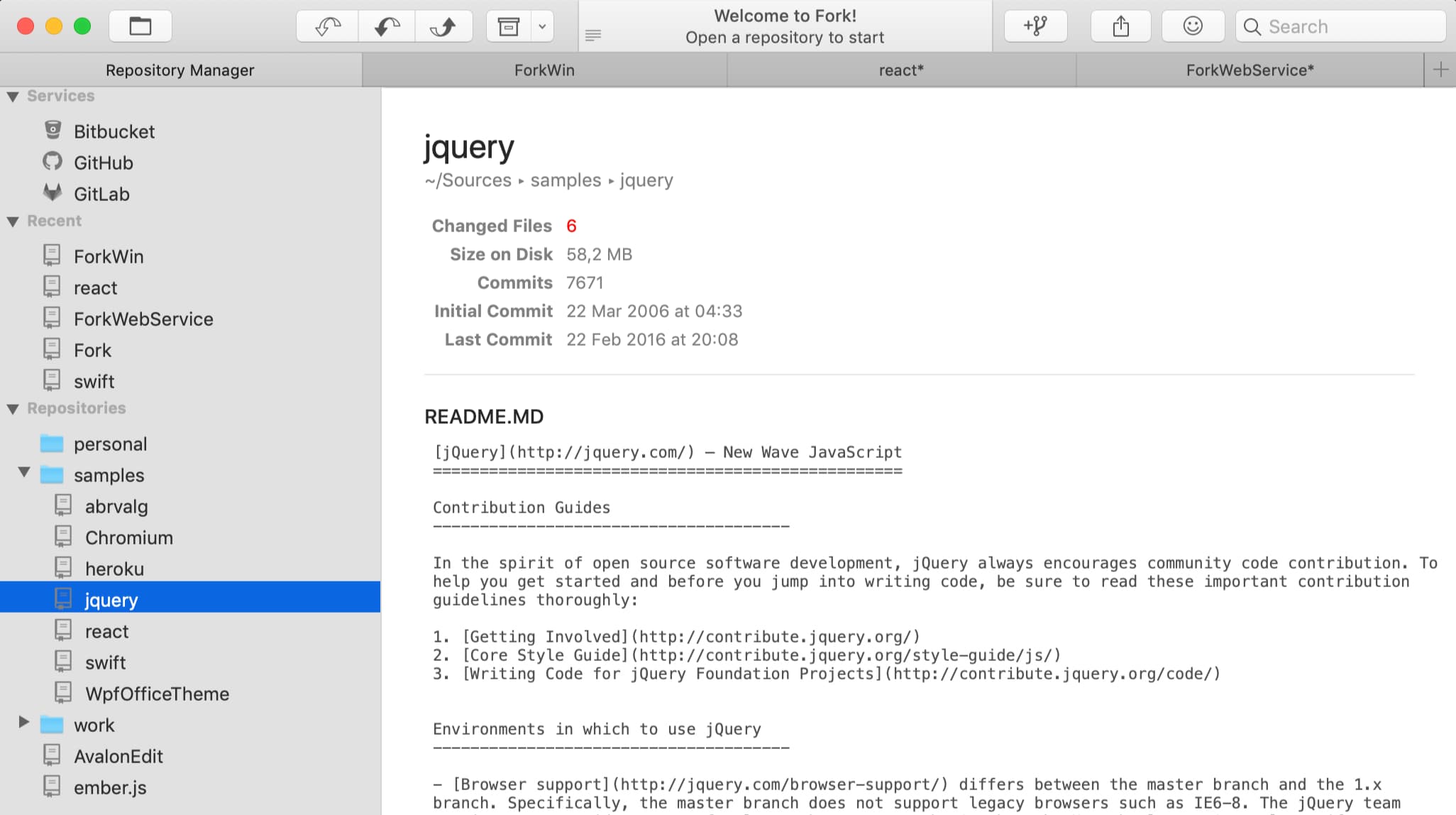Select the work folder label
1456x815 pixels.
(94, 725)
